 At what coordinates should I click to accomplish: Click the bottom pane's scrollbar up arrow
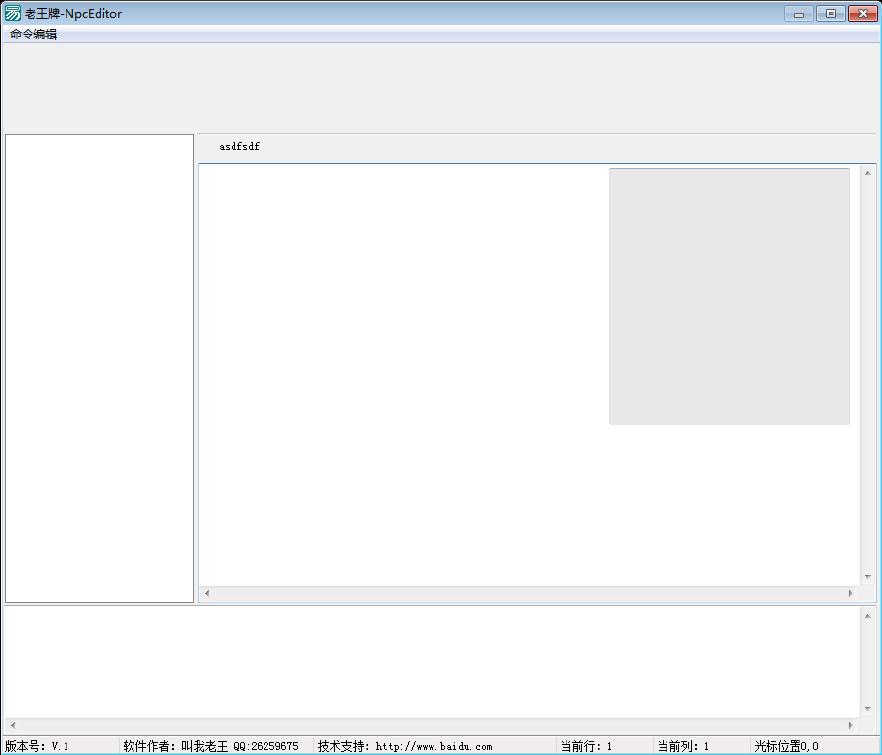coord(867,616)
